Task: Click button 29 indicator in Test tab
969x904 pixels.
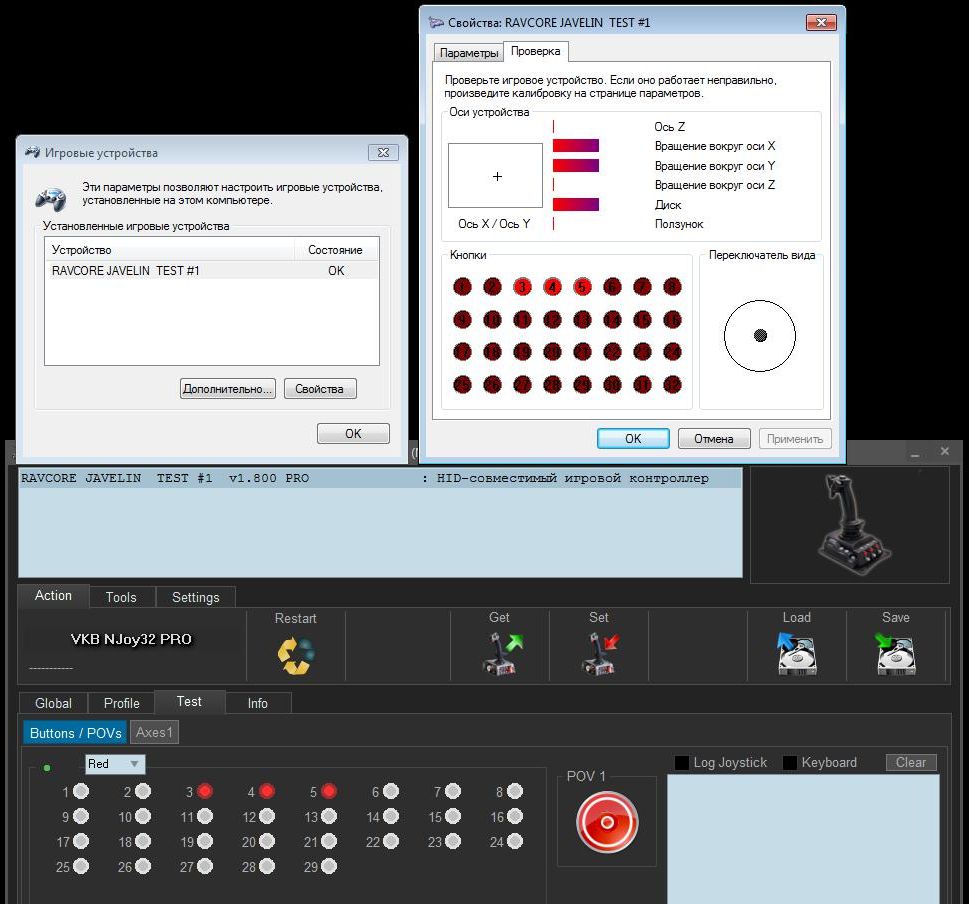Action: 329,866
